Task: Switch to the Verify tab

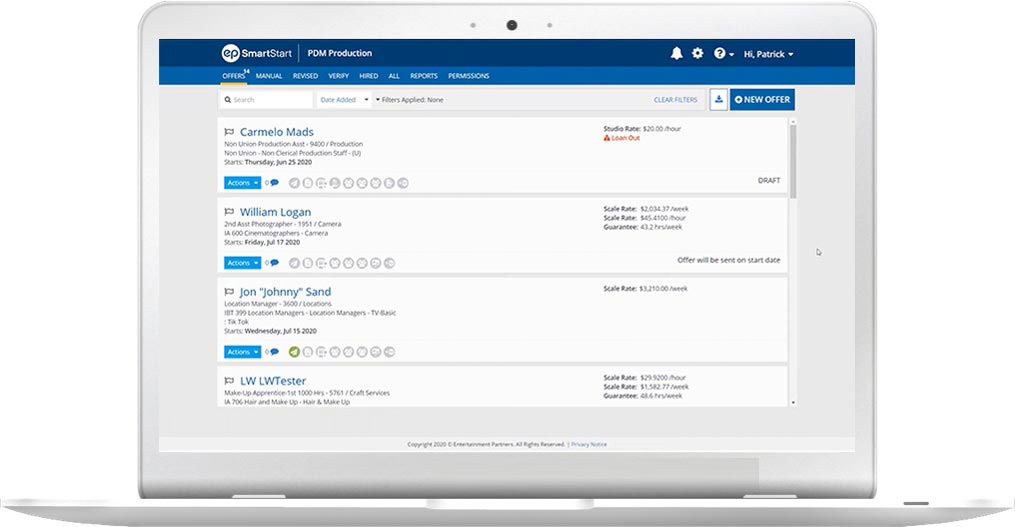Action: [x=339, y=76]
